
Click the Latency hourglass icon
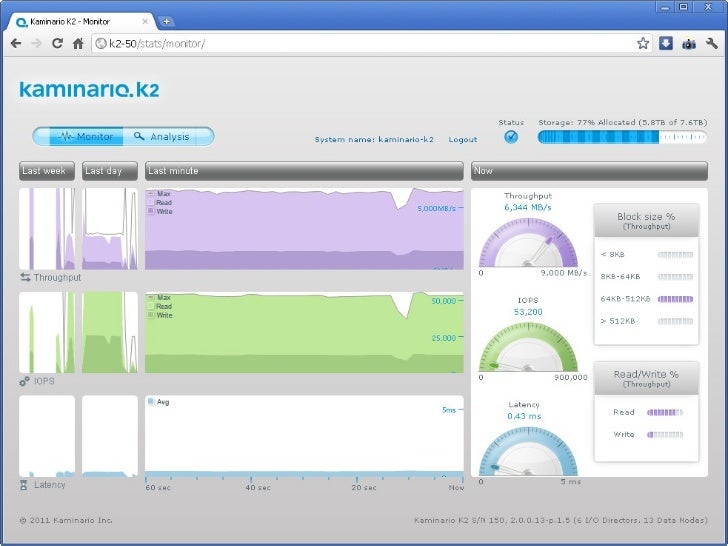(x=24, y=485)
